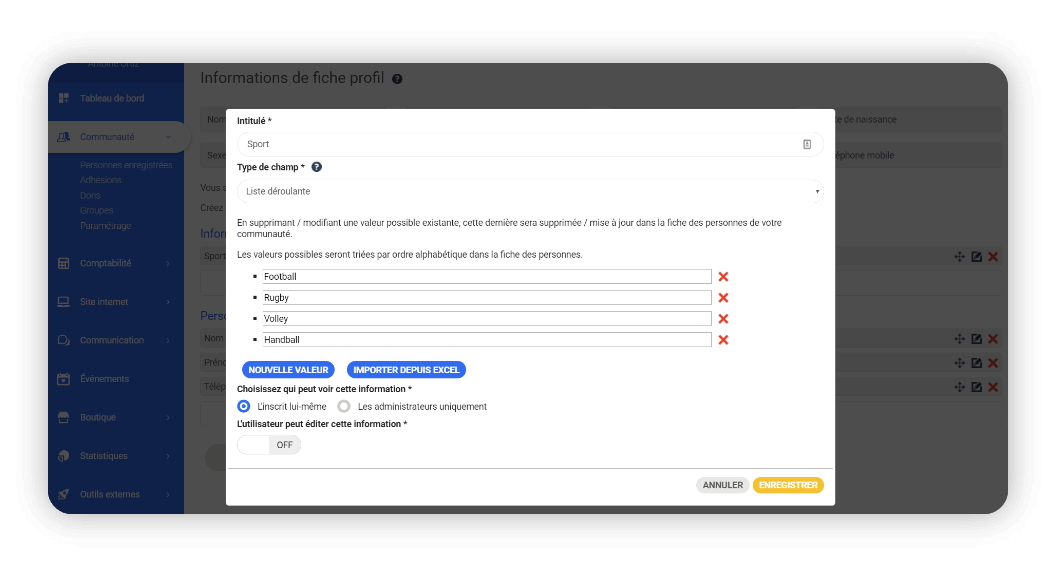The height and width of the screenshot is (576, 1056).
Task: Click the edit icon on the Nom row
Action: tap(977, 339)
